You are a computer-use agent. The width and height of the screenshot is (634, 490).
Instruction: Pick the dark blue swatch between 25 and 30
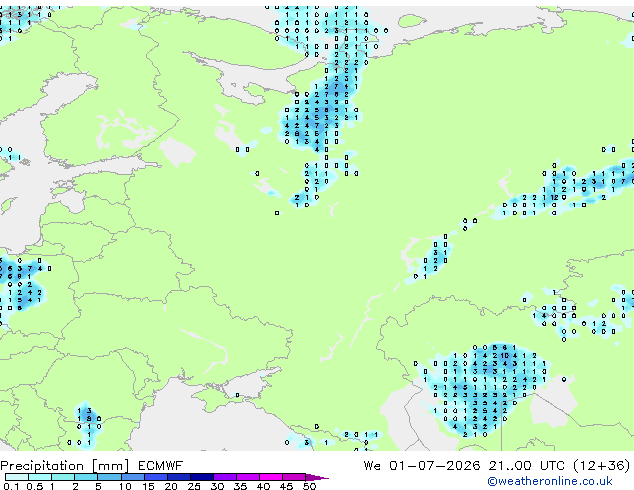(201, 477)
